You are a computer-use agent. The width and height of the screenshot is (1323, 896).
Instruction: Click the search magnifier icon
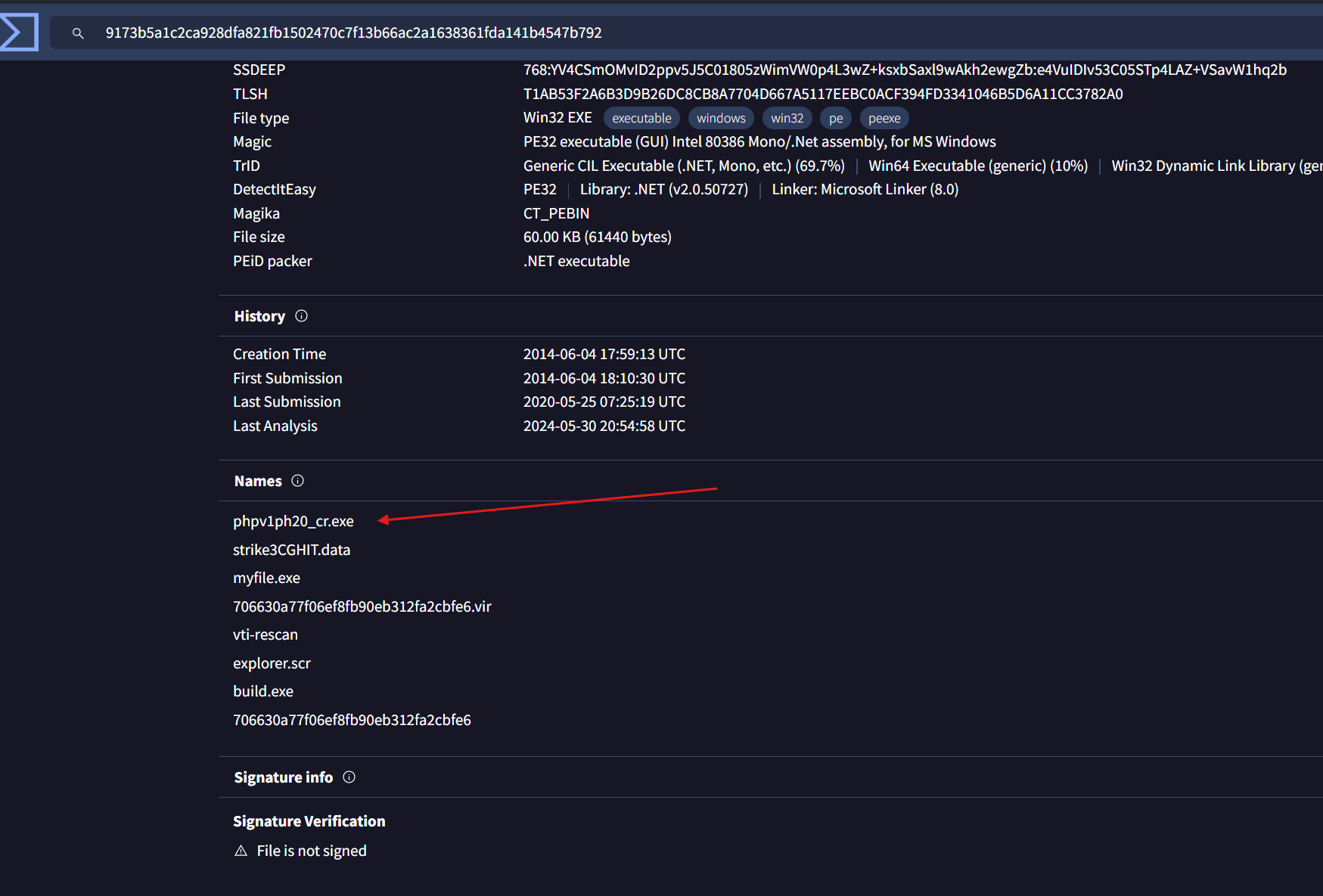(78, 33)
